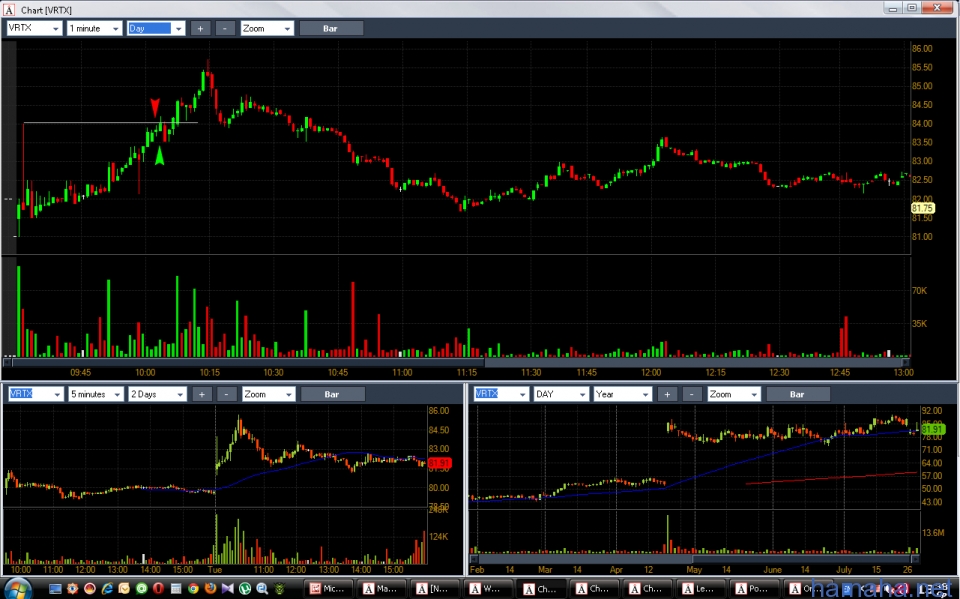Viewport: 960px width, 599px height.
Task: Click Bar button on the DAY Year chart
Action: [797, 394]
